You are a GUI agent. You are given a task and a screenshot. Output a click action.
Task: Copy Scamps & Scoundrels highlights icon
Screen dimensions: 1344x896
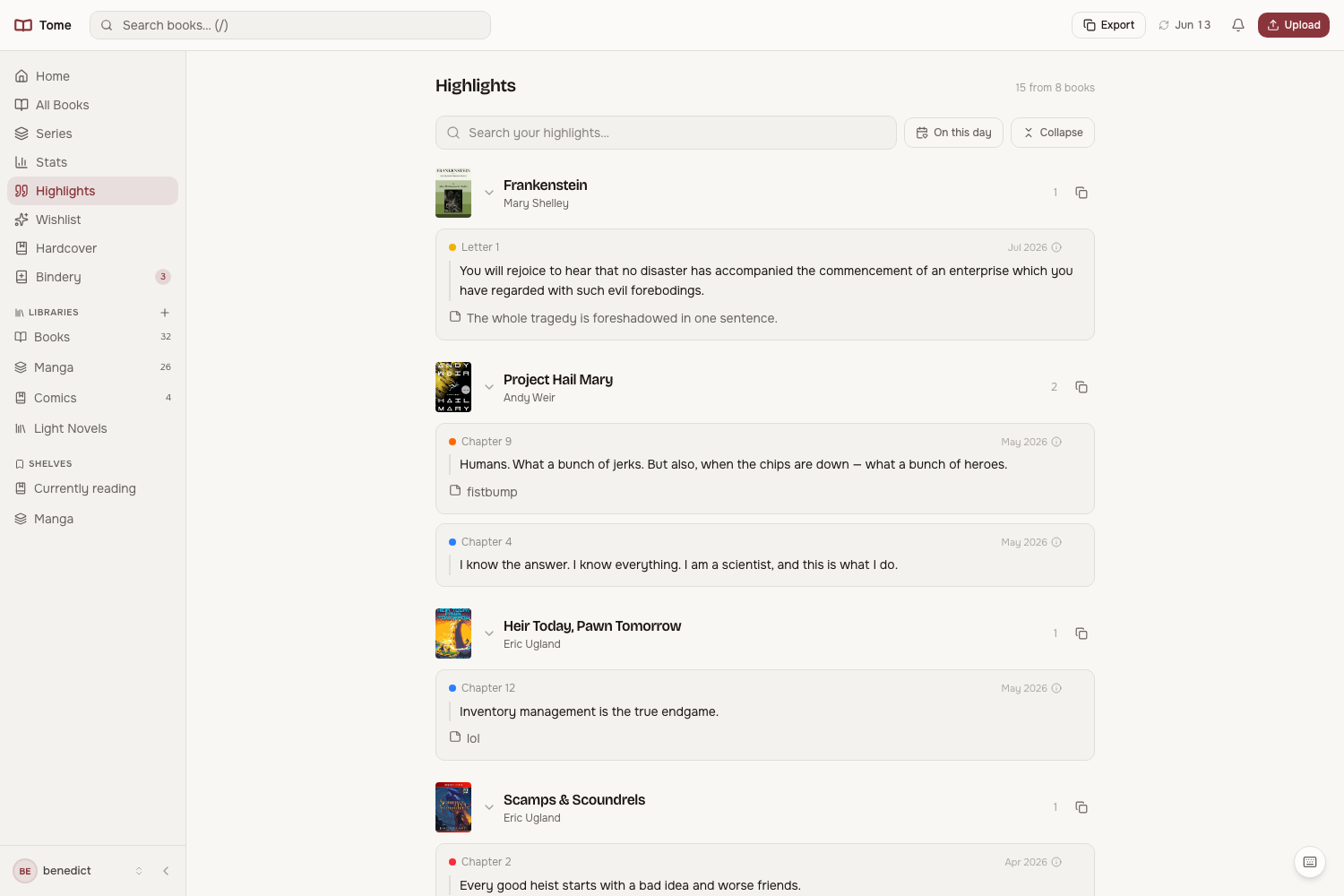(x=1081, y=807)
